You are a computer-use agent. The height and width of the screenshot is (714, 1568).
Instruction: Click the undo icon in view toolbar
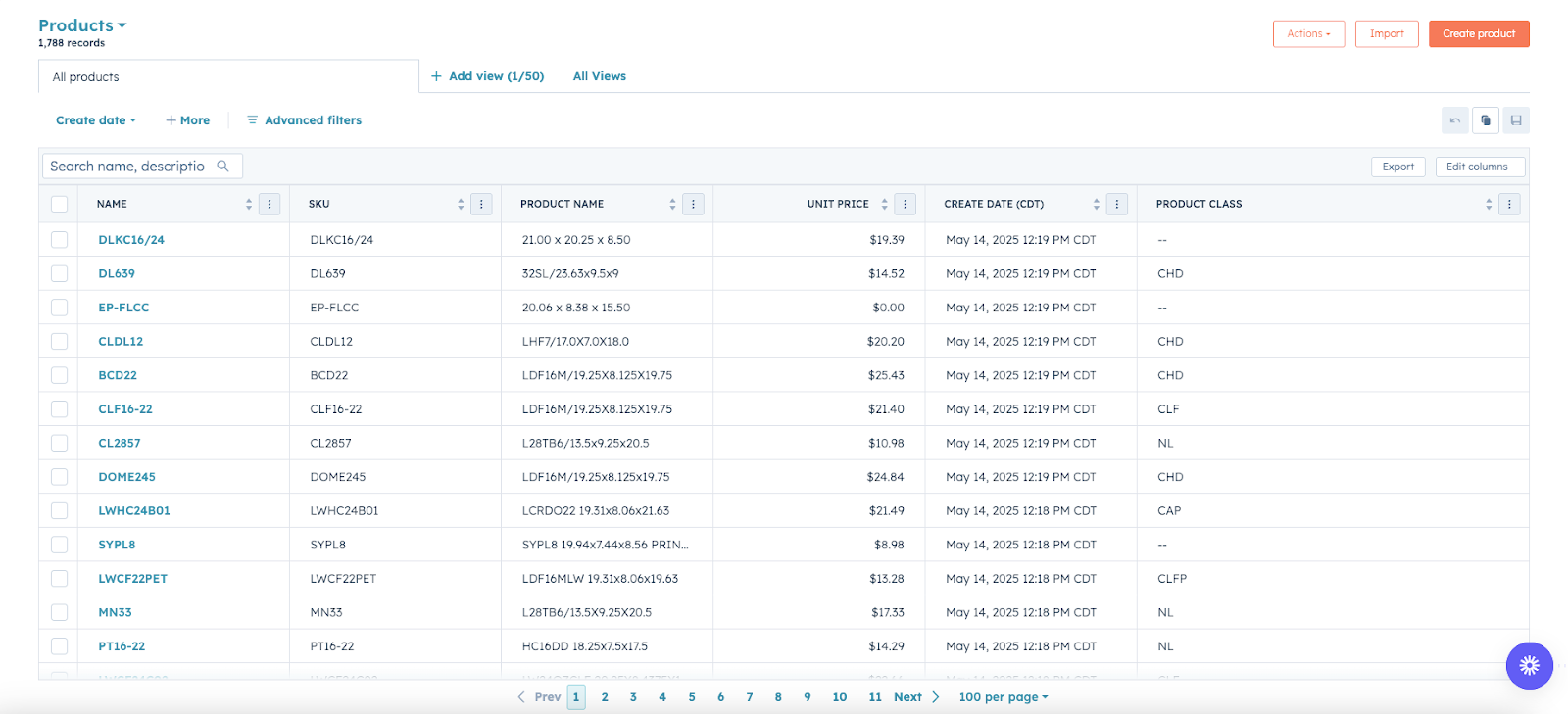(1454, 120)
